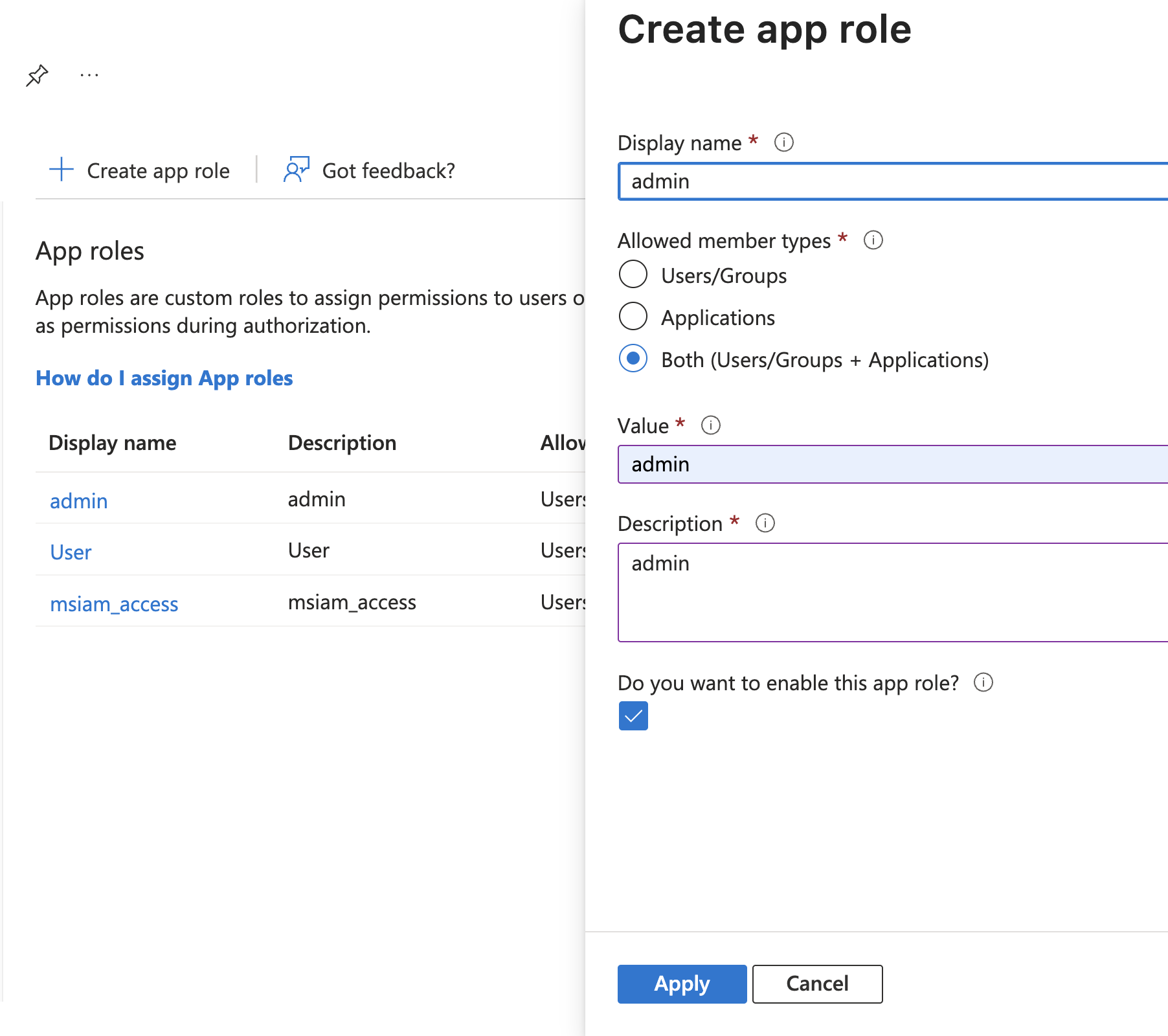Click the msiam_access description cell
Image resolution: width=1168 pixels, height=1036 pixels.
pos(352,602)
